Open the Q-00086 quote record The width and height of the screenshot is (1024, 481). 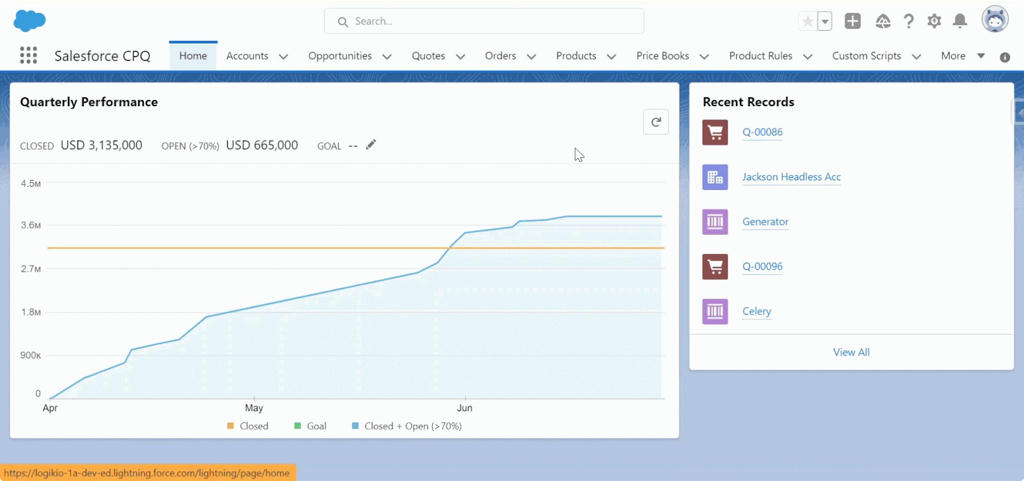click(x=762, y=132)
